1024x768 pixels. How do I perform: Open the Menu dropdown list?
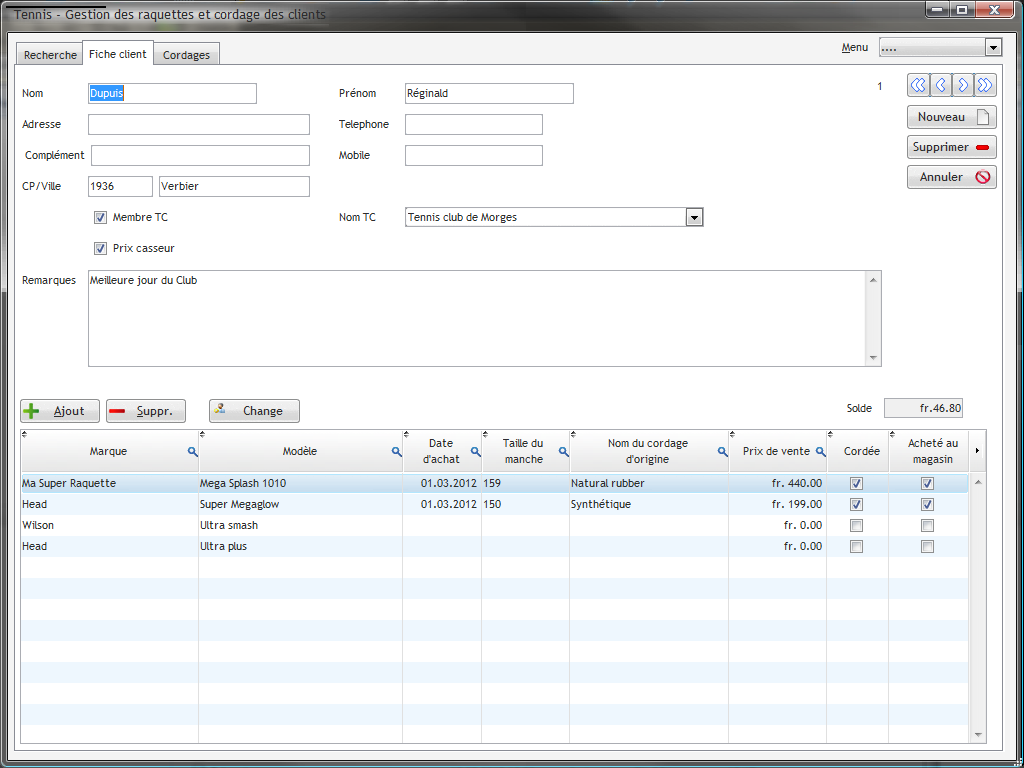(x=993, y=48)
